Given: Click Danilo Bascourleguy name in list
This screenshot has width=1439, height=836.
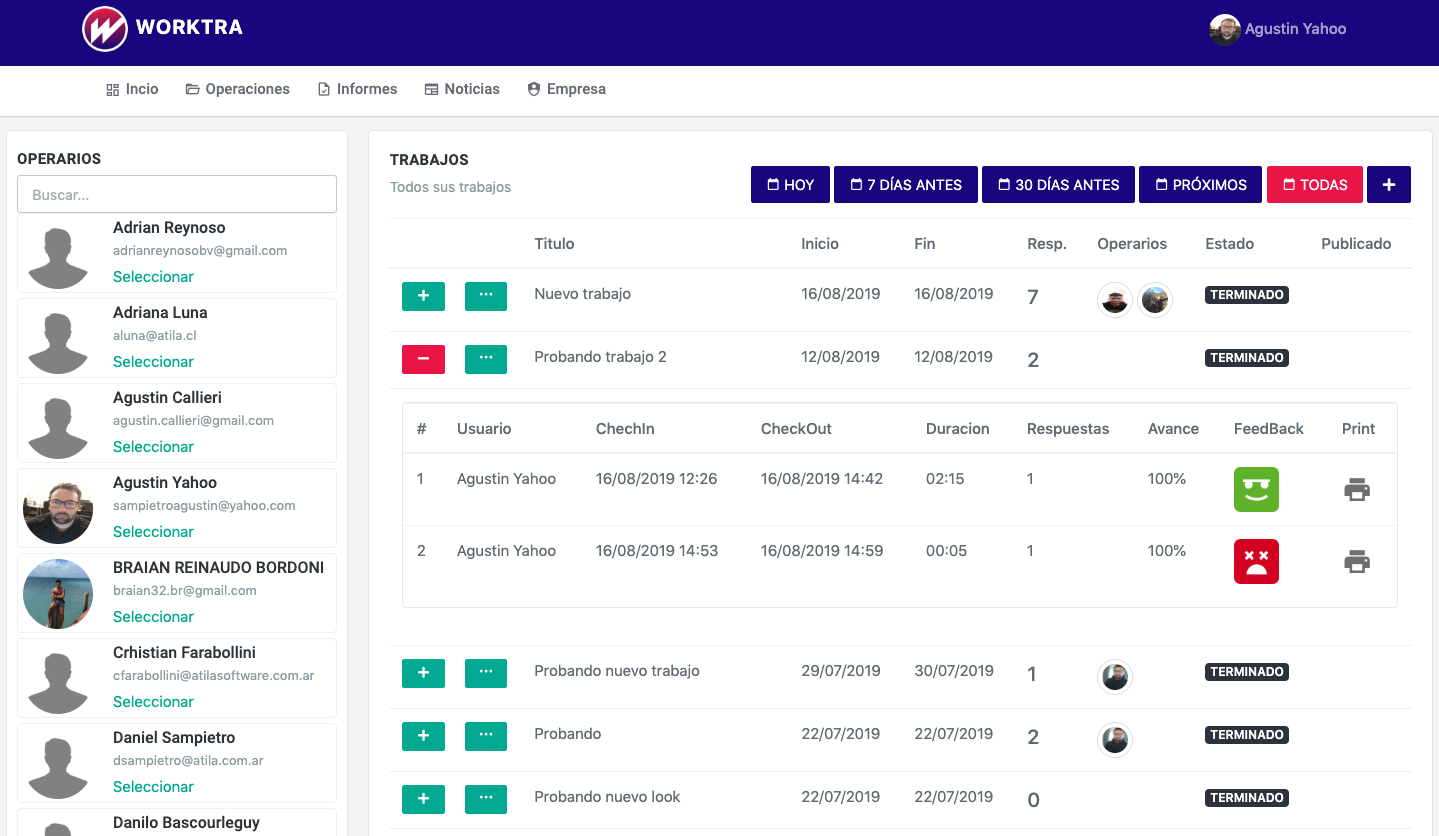Looking at the screenshot, I should point(186,823).
